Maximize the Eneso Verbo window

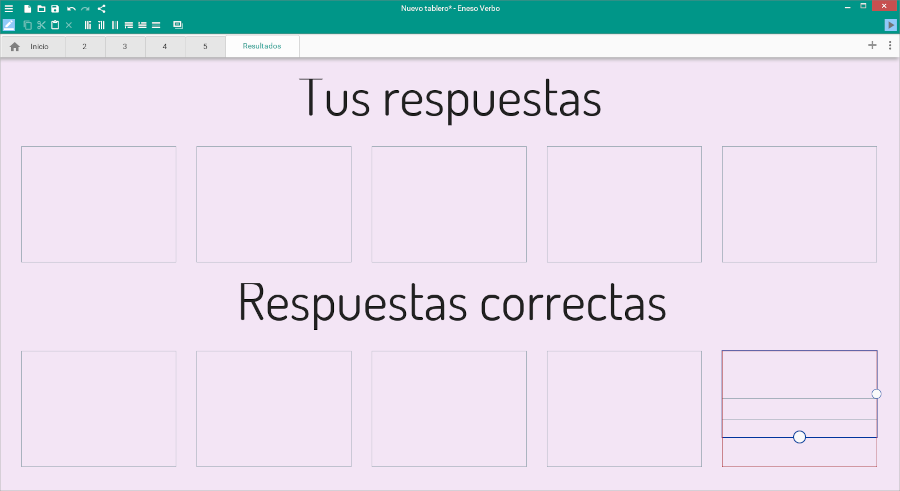point(863,6)
